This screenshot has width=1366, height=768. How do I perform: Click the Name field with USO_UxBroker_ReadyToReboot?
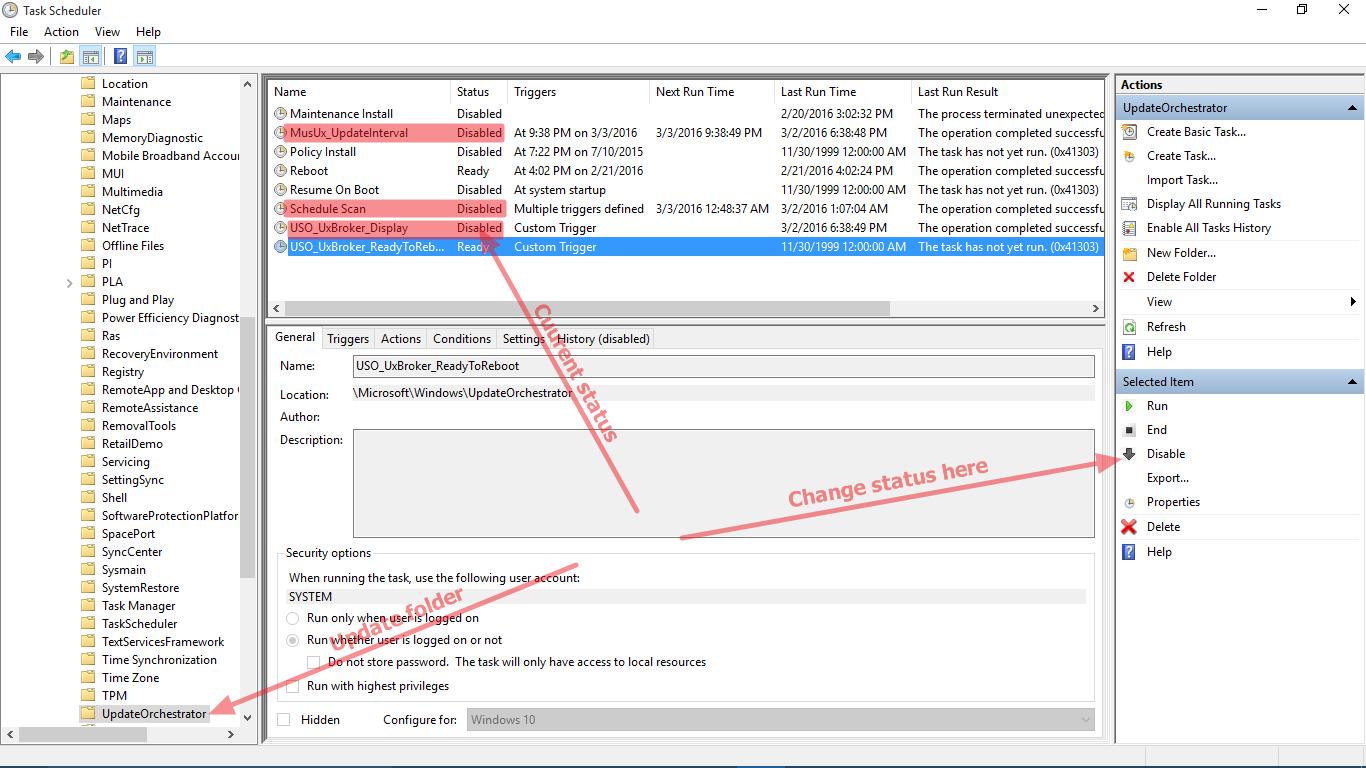point(724,366)
